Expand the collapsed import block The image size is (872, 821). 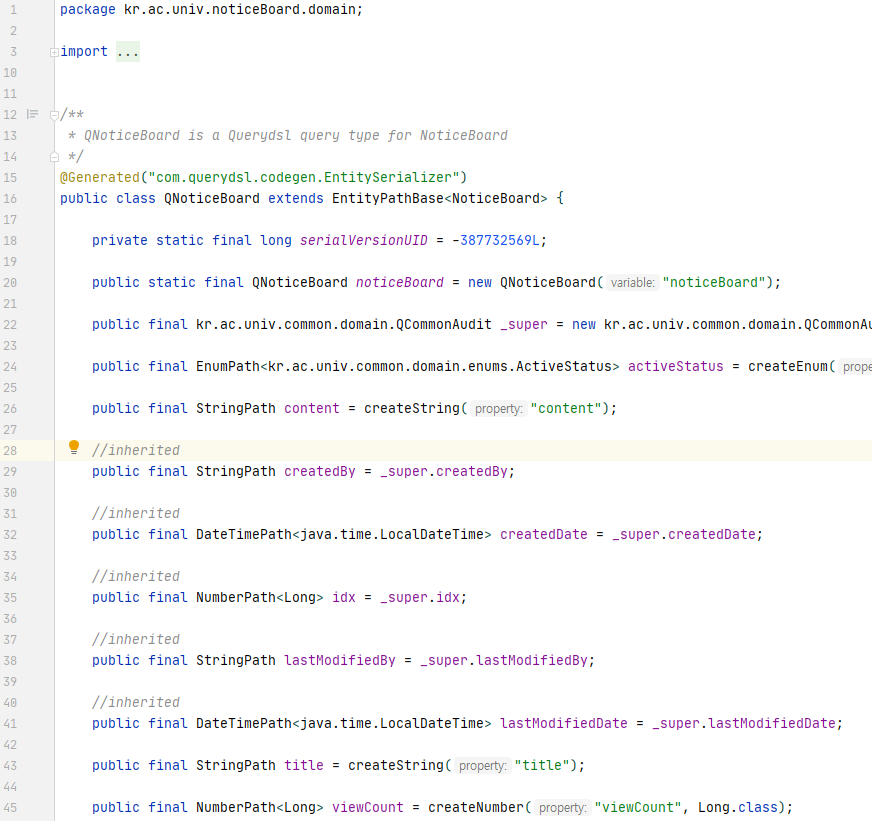54,52
